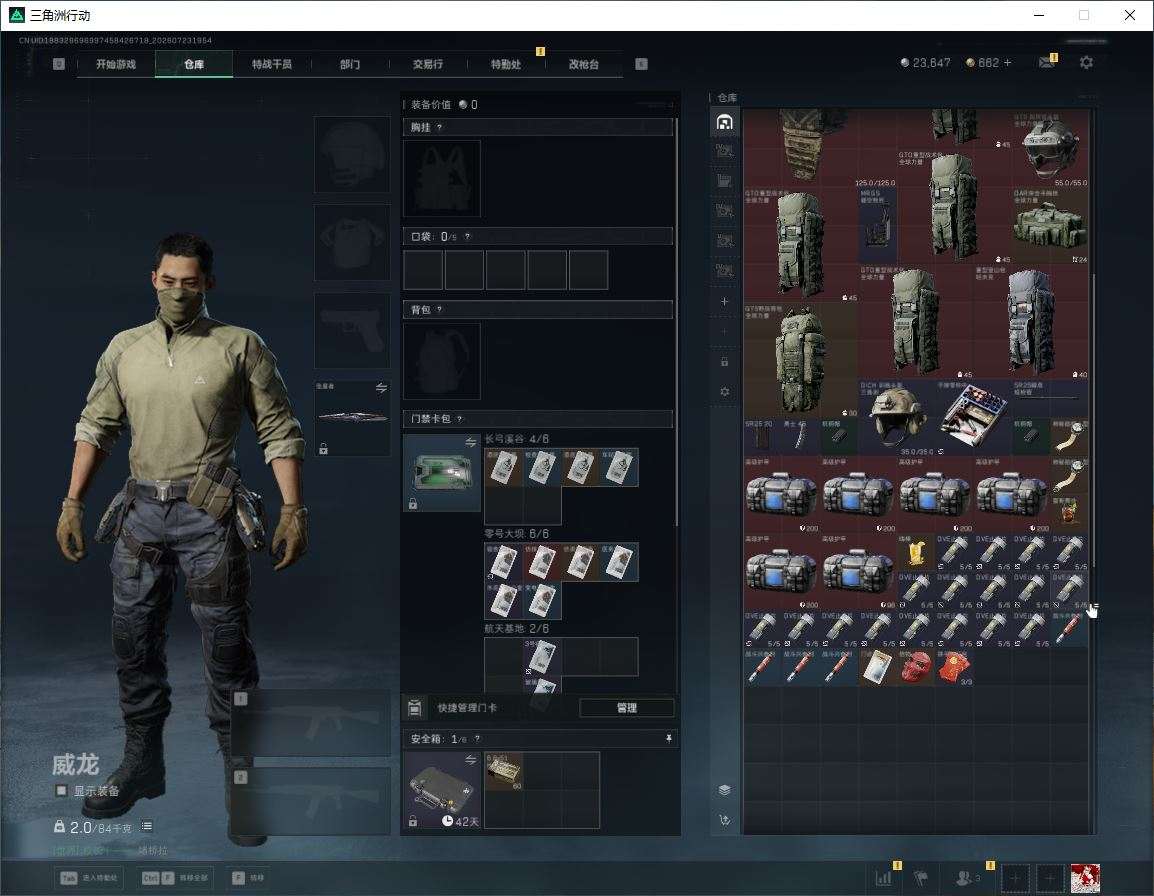Viewport: 1154px width, 896px height.
Task: Click the 管理 button
Action: click(x=626, y=708)
